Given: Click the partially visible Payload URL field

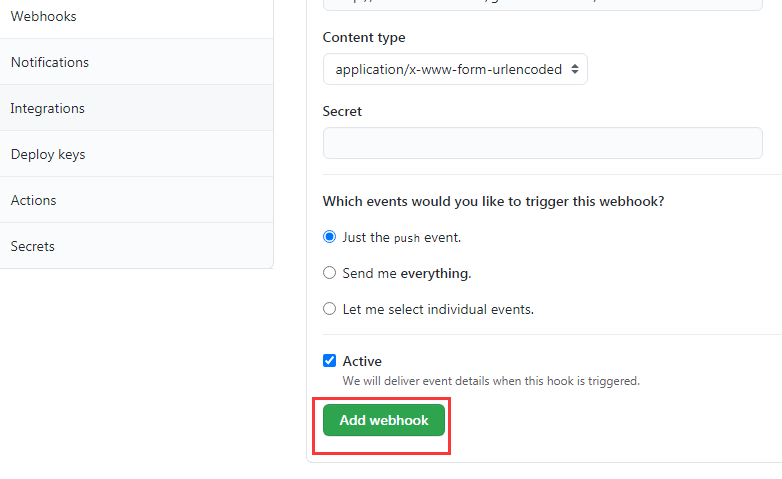Looking at the screenshot, I should coord(542,4).
